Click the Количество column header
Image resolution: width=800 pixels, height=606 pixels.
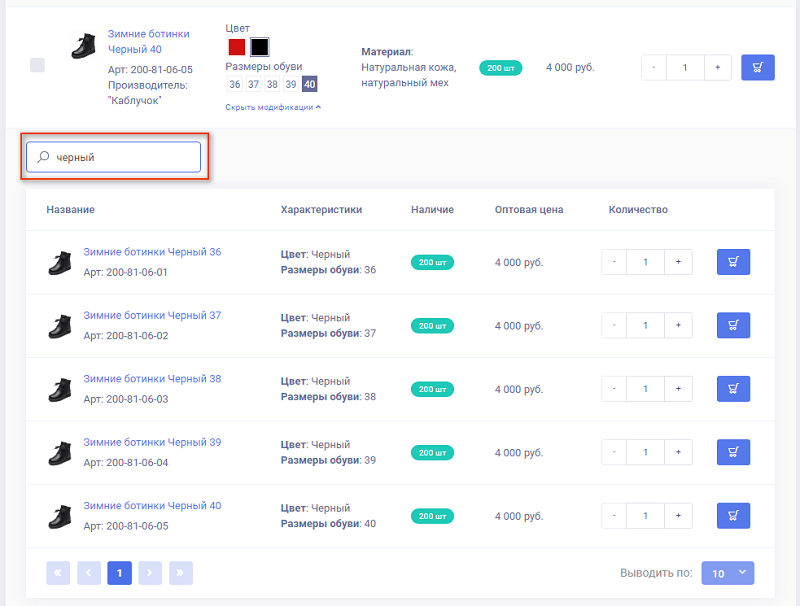[638, 210]
